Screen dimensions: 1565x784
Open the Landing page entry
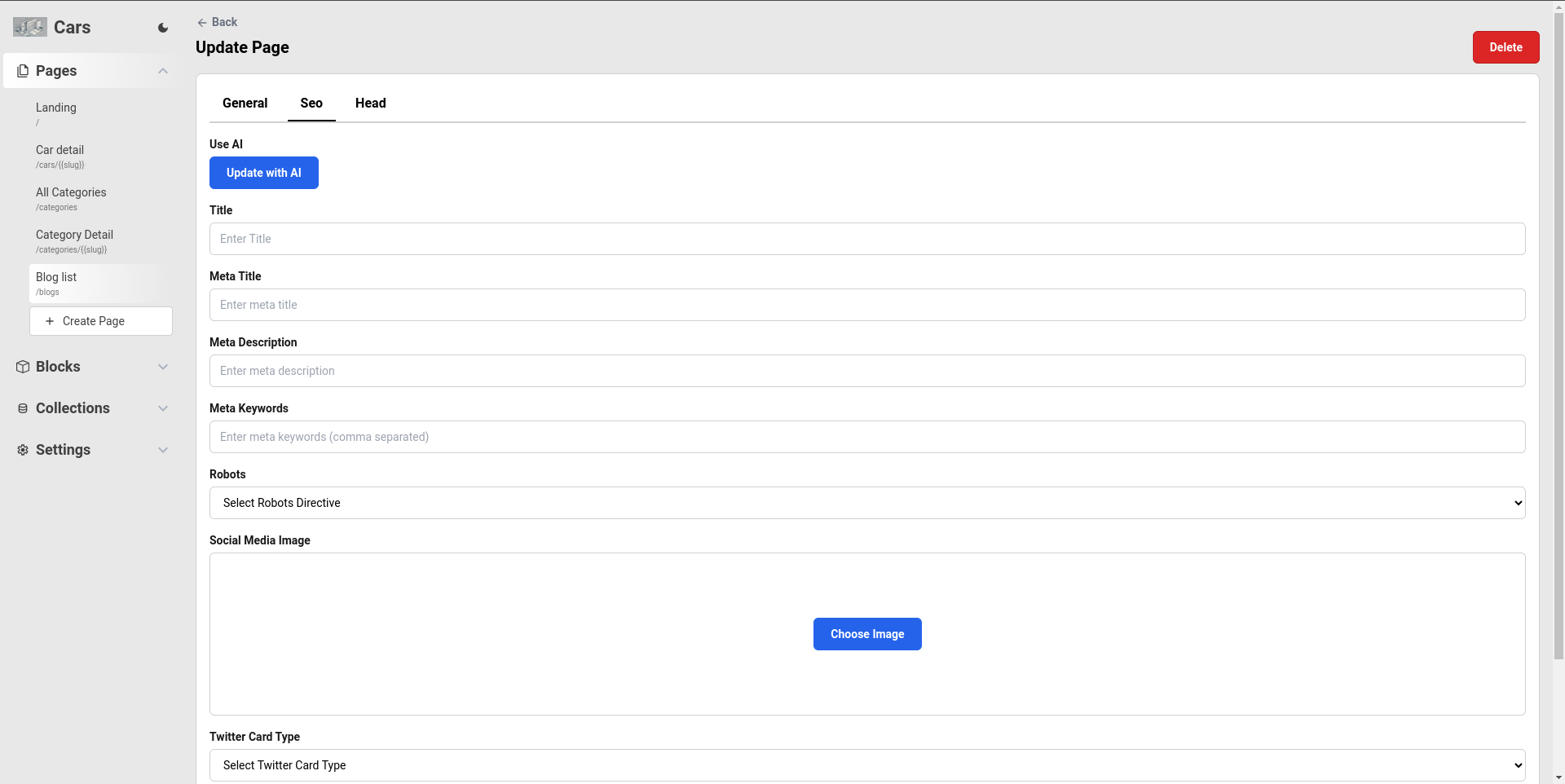click(101, 114)
